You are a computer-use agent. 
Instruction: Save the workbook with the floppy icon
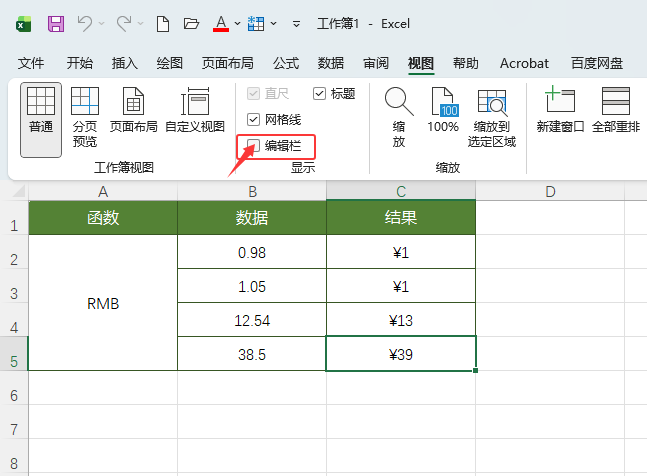click(x=56, y=24)
